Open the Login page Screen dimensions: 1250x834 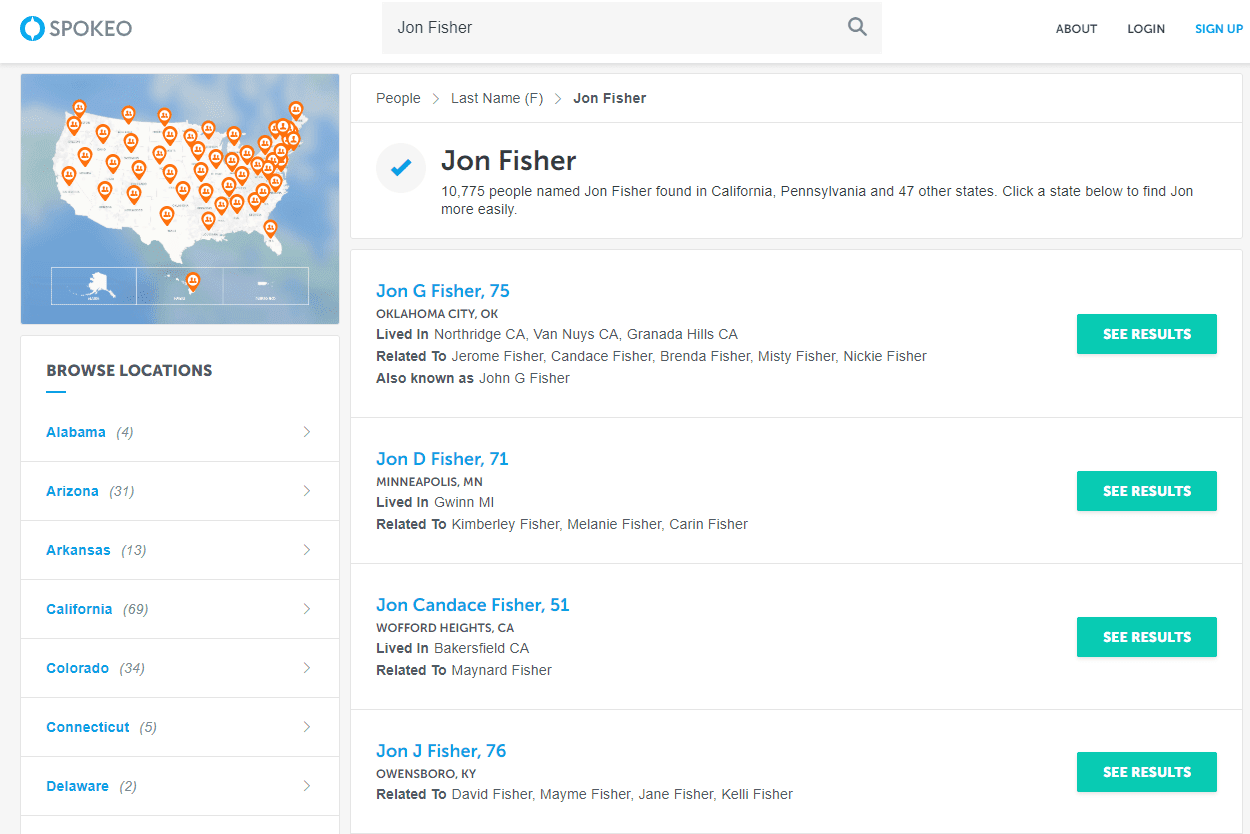click(1145, 29)
